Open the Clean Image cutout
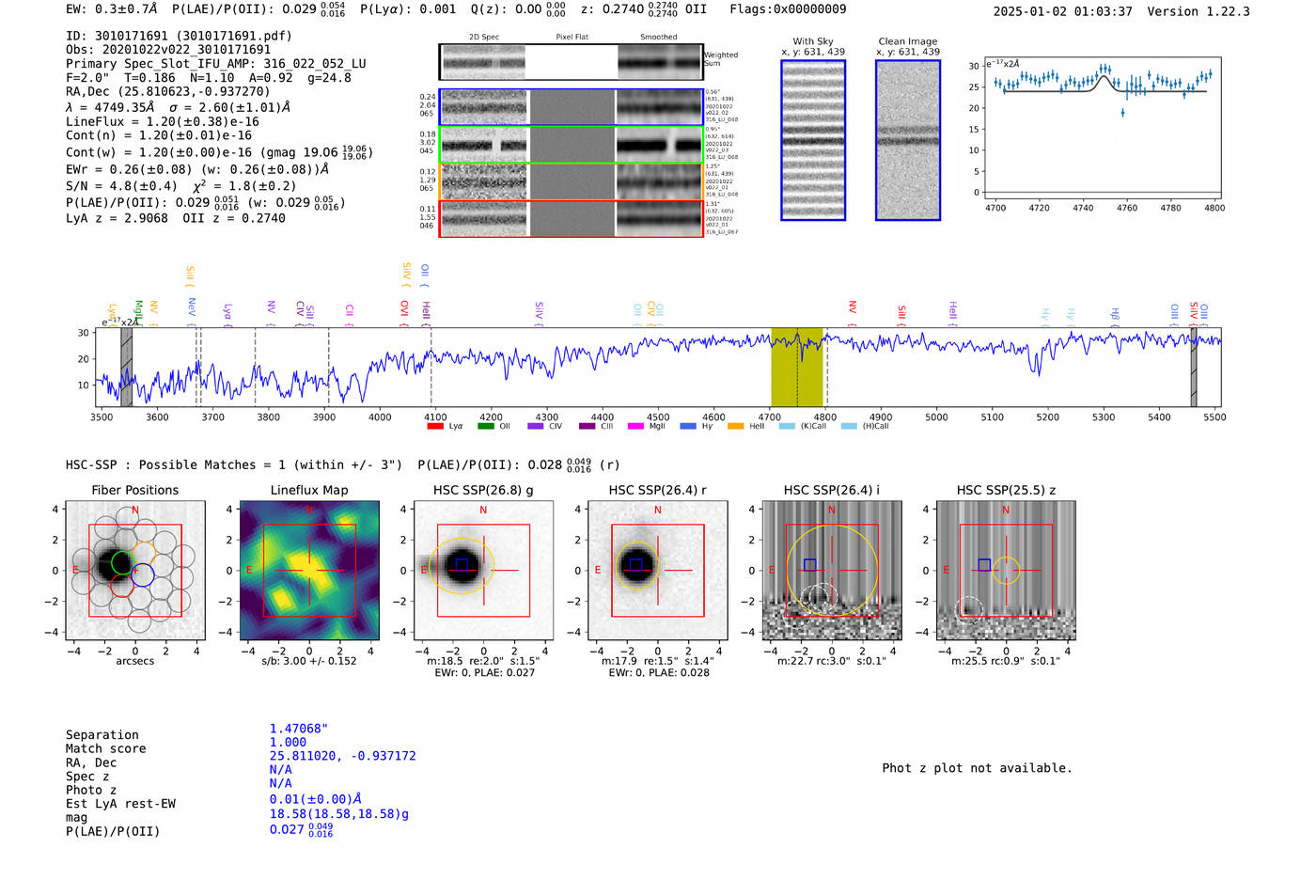 [x=908, y=140]
